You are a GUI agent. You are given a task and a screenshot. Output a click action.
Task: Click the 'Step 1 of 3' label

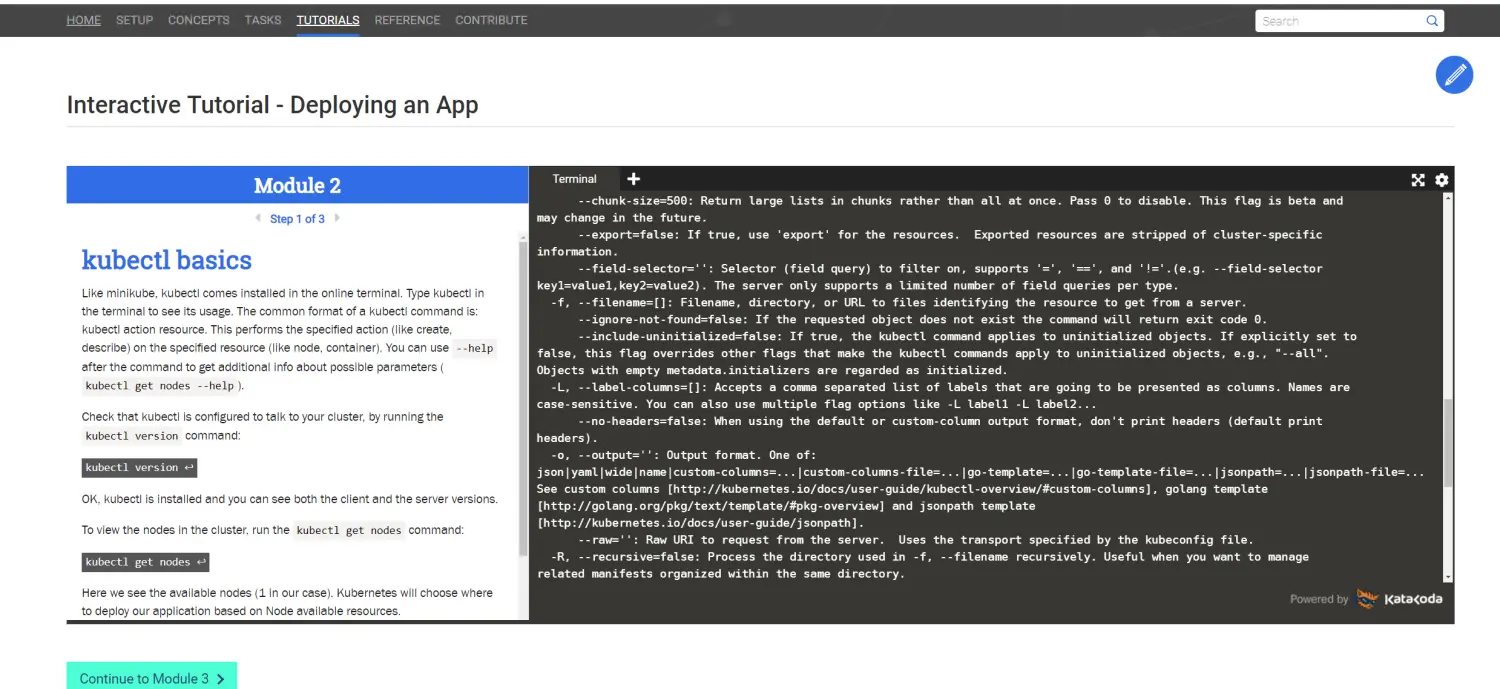(x=297, y=219)
